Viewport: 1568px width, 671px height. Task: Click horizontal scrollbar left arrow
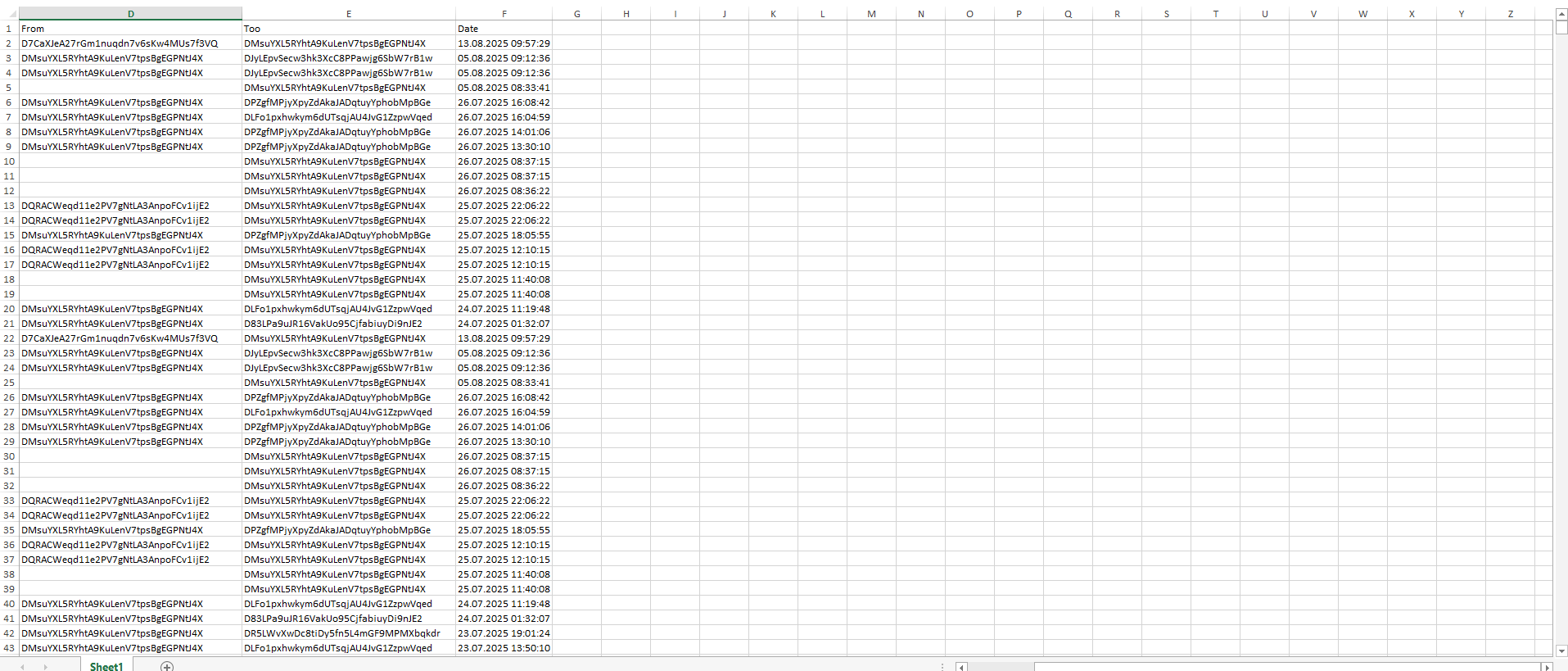961,667
